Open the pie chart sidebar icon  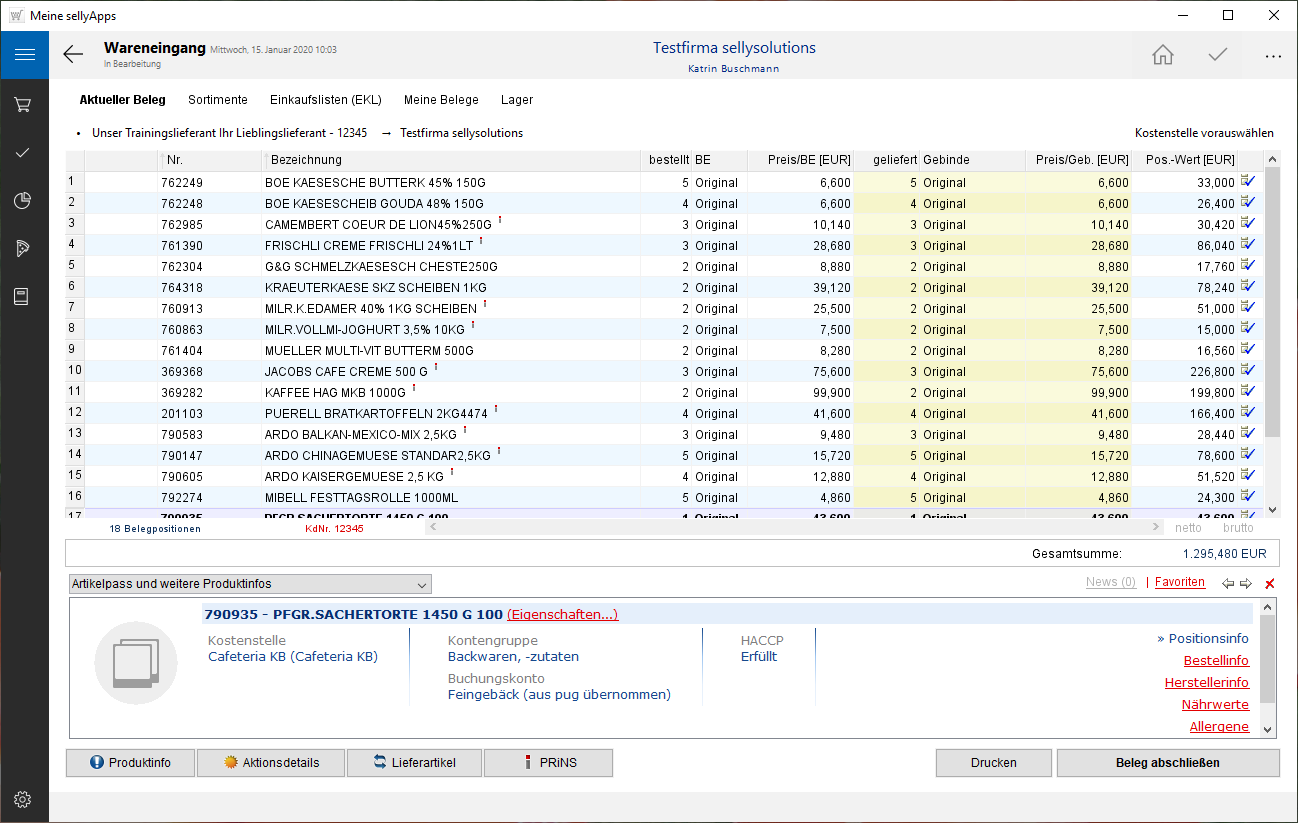24,201
